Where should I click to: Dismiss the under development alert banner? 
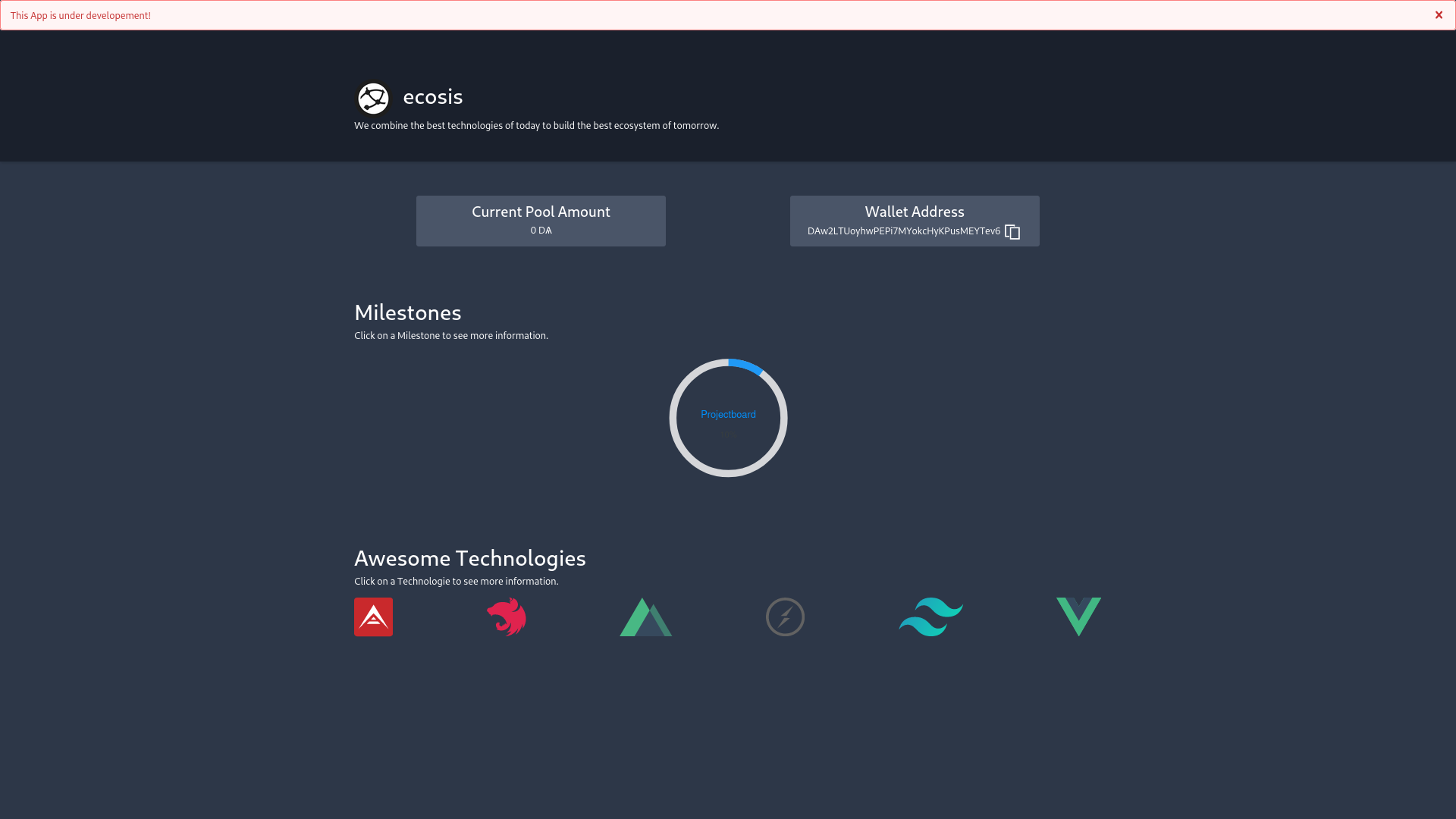click(x=1439, y=15)
